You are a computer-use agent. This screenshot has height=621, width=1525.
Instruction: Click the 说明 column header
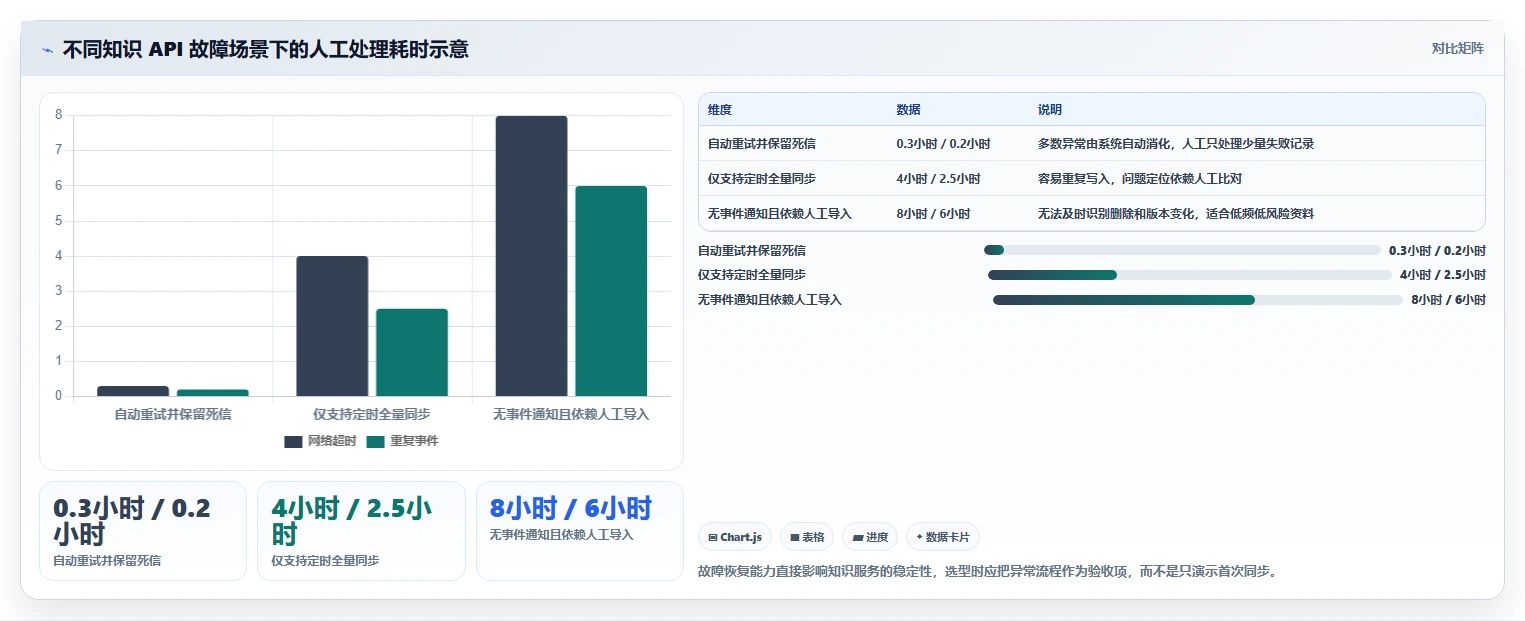[x=1050, y=110]
